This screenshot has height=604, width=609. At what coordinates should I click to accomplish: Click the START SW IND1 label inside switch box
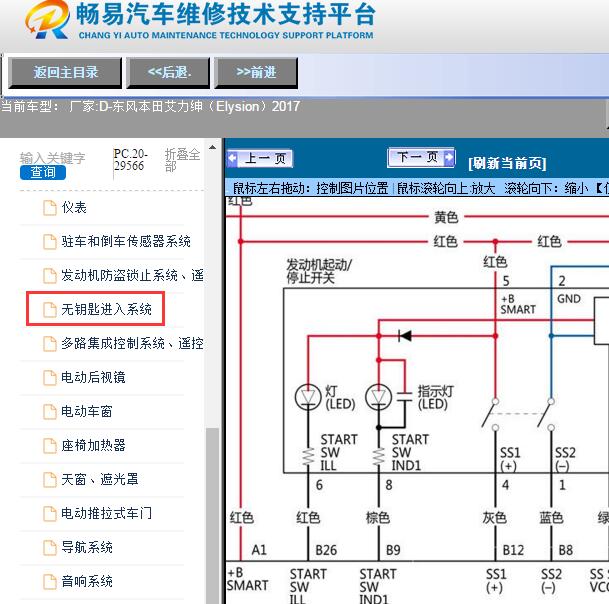[410, 453]
